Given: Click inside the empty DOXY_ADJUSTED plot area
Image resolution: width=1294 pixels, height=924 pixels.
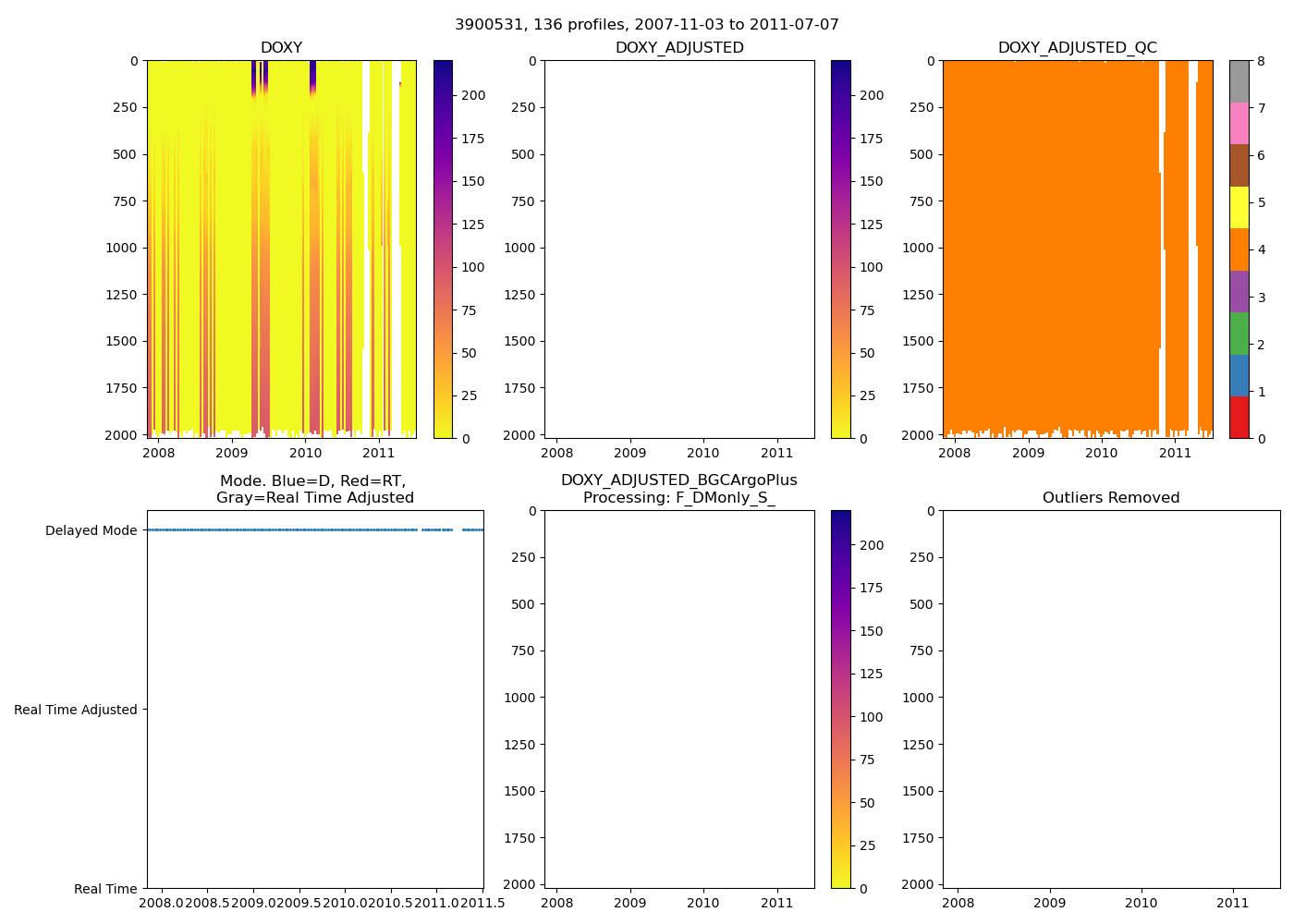Looking at the screenshot, I should [x=679, y=249].
